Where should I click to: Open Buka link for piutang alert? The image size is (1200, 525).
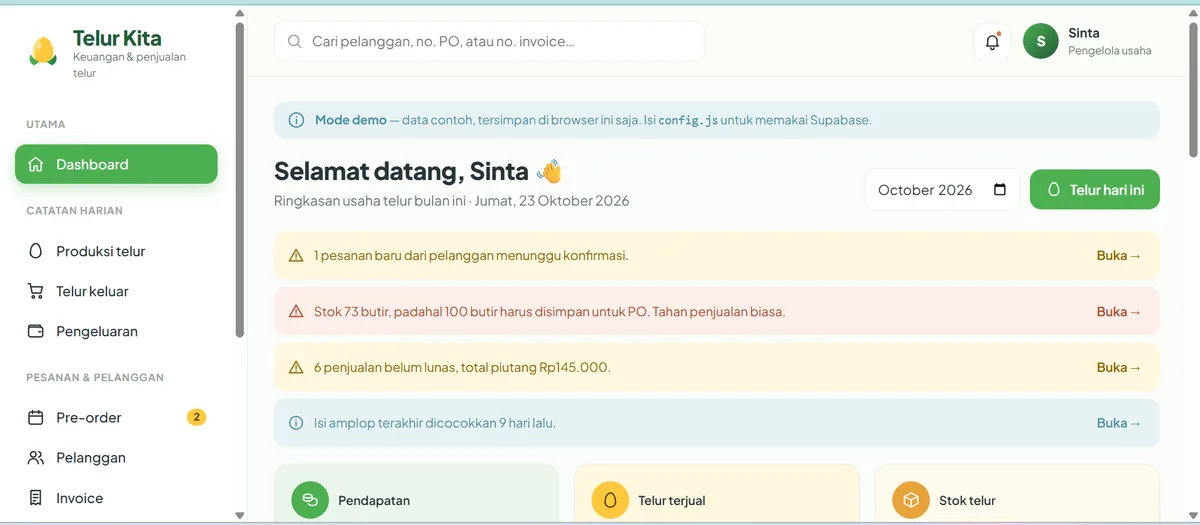[x=1119, y=368]
